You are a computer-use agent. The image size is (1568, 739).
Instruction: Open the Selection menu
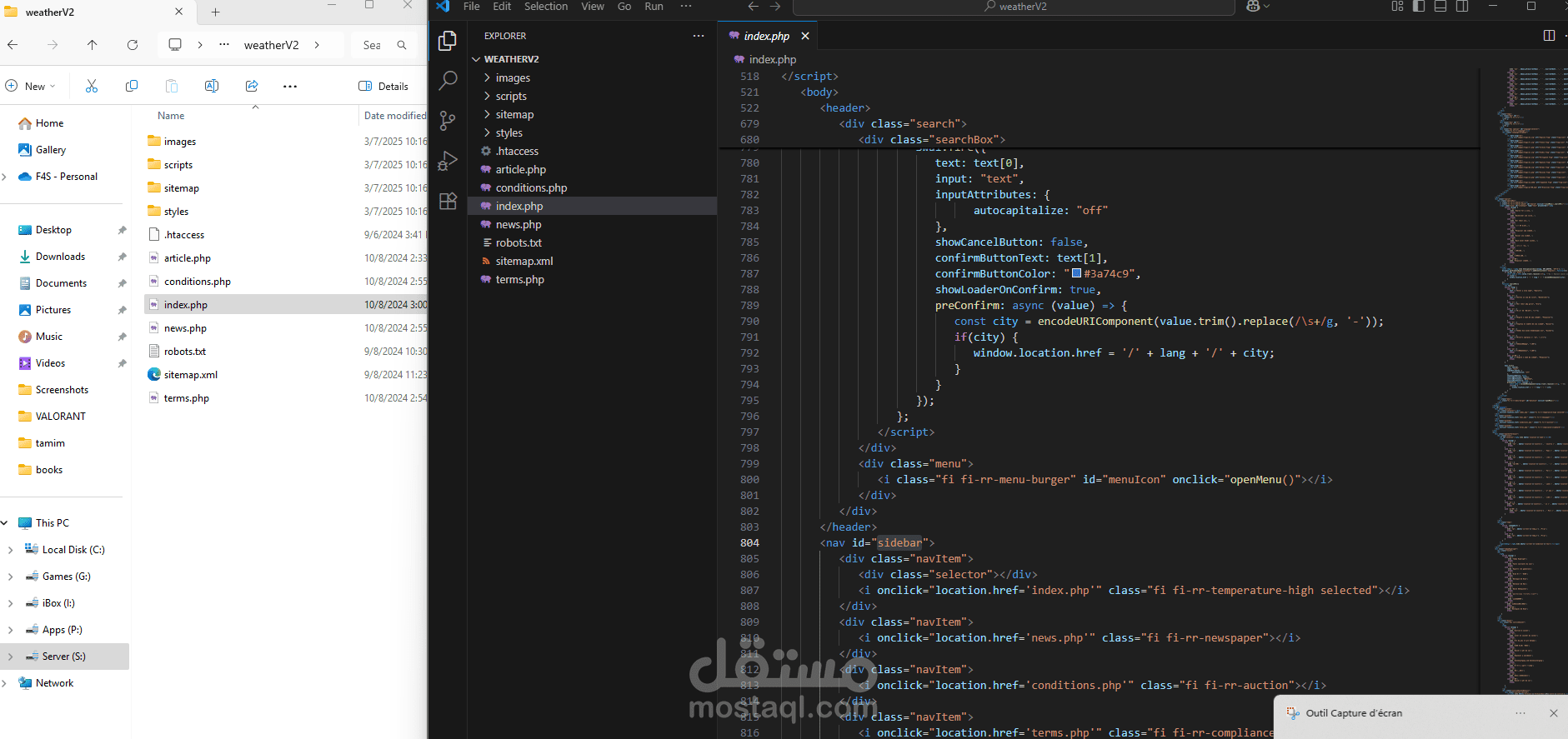(545, 7)
